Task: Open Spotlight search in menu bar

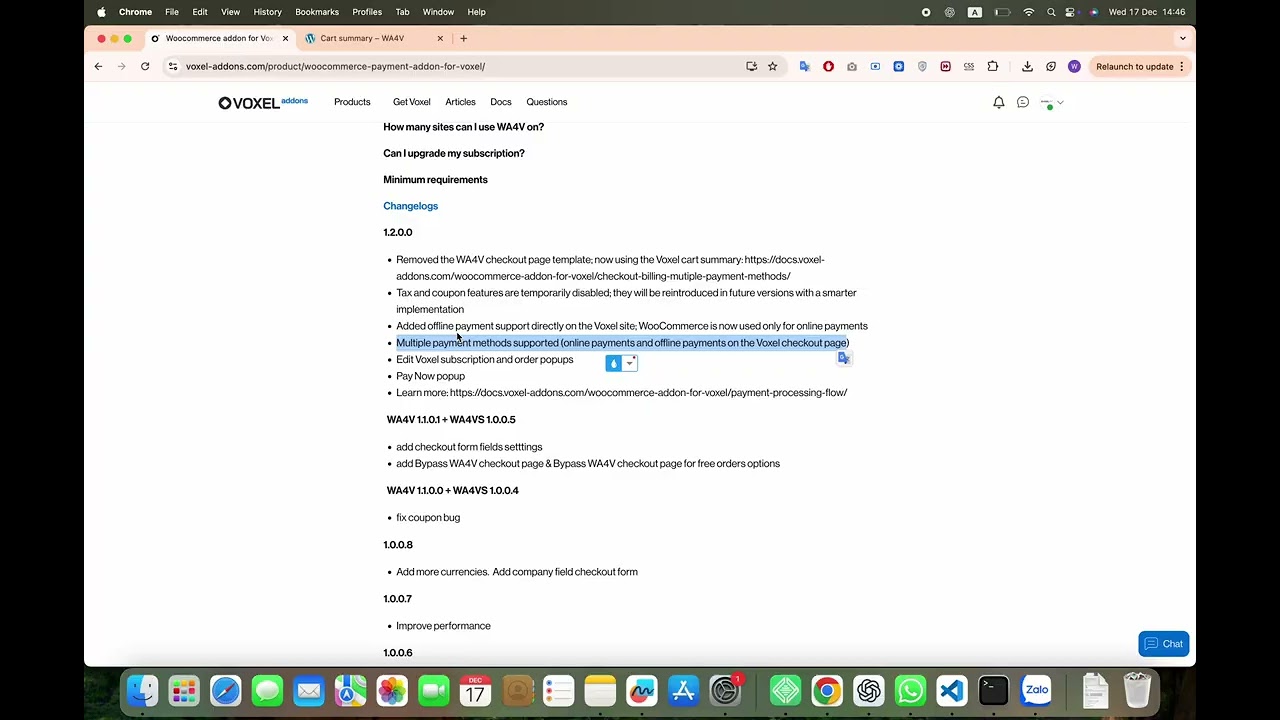Action: point(1051,12)
